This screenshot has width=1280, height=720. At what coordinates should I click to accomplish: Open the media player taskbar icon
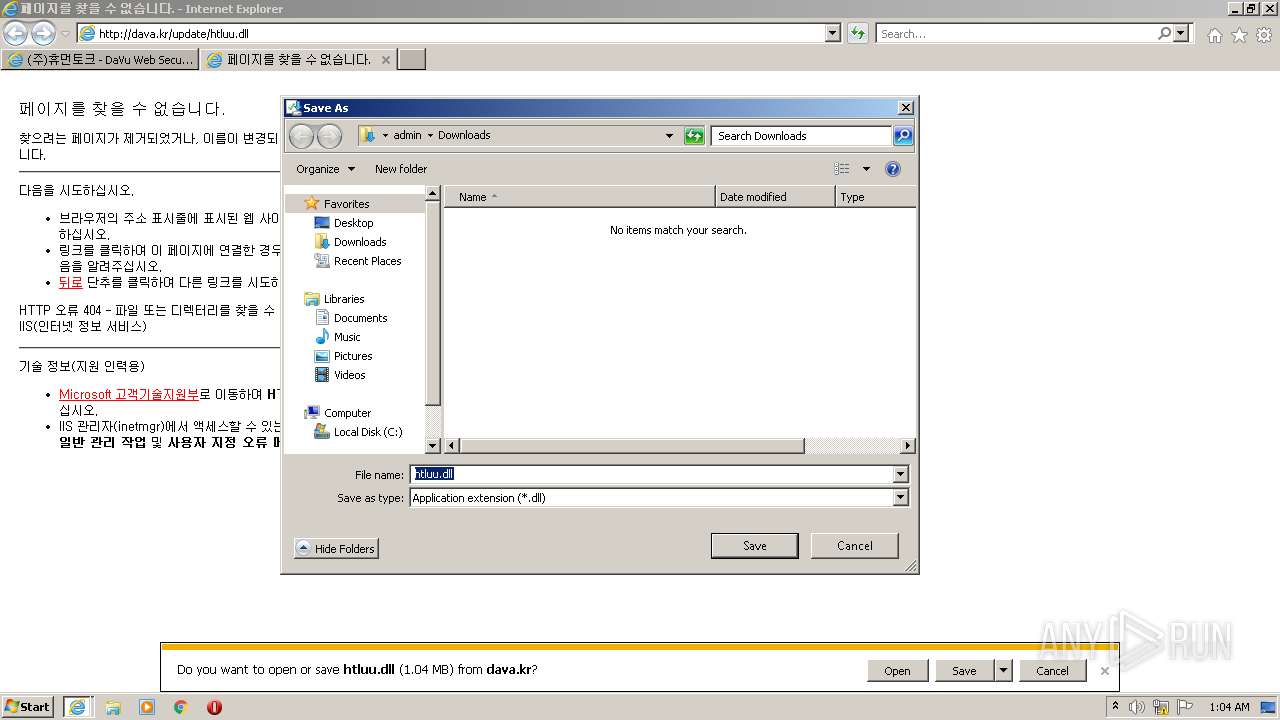147,707
